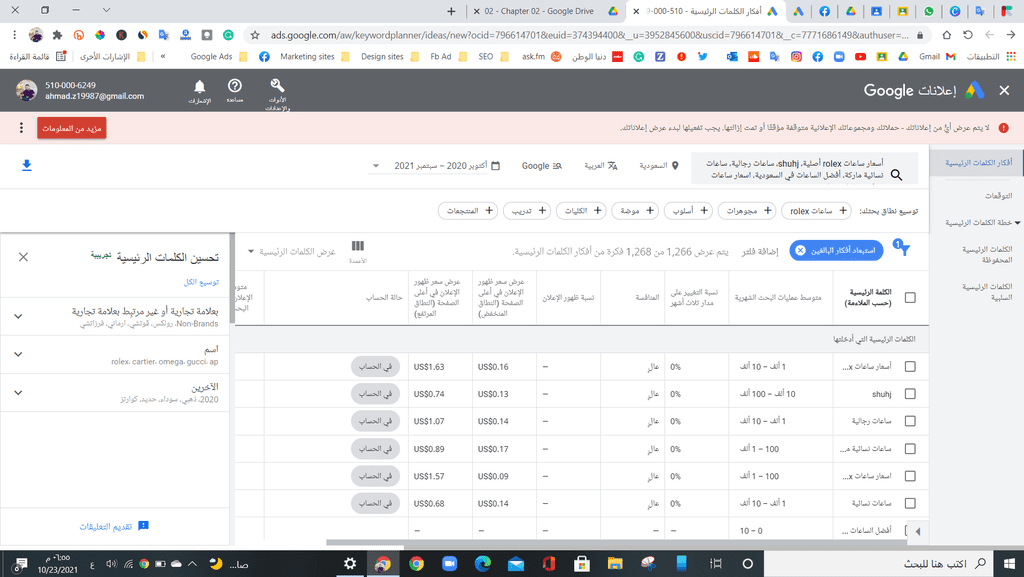1024x577 pixels.
Task: Switch to the Chapter 02 Google Drive tab
Action: point(545,11)
